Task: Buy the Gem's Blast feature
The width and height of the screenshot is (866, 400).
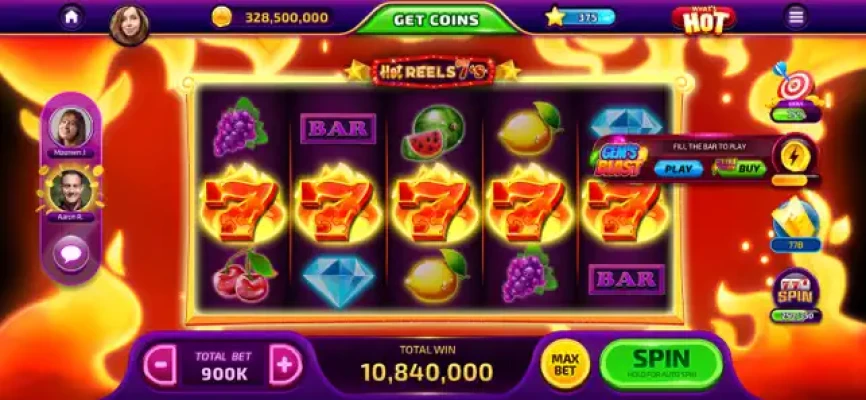Action: pyautogui.click(x=740, y=169)
